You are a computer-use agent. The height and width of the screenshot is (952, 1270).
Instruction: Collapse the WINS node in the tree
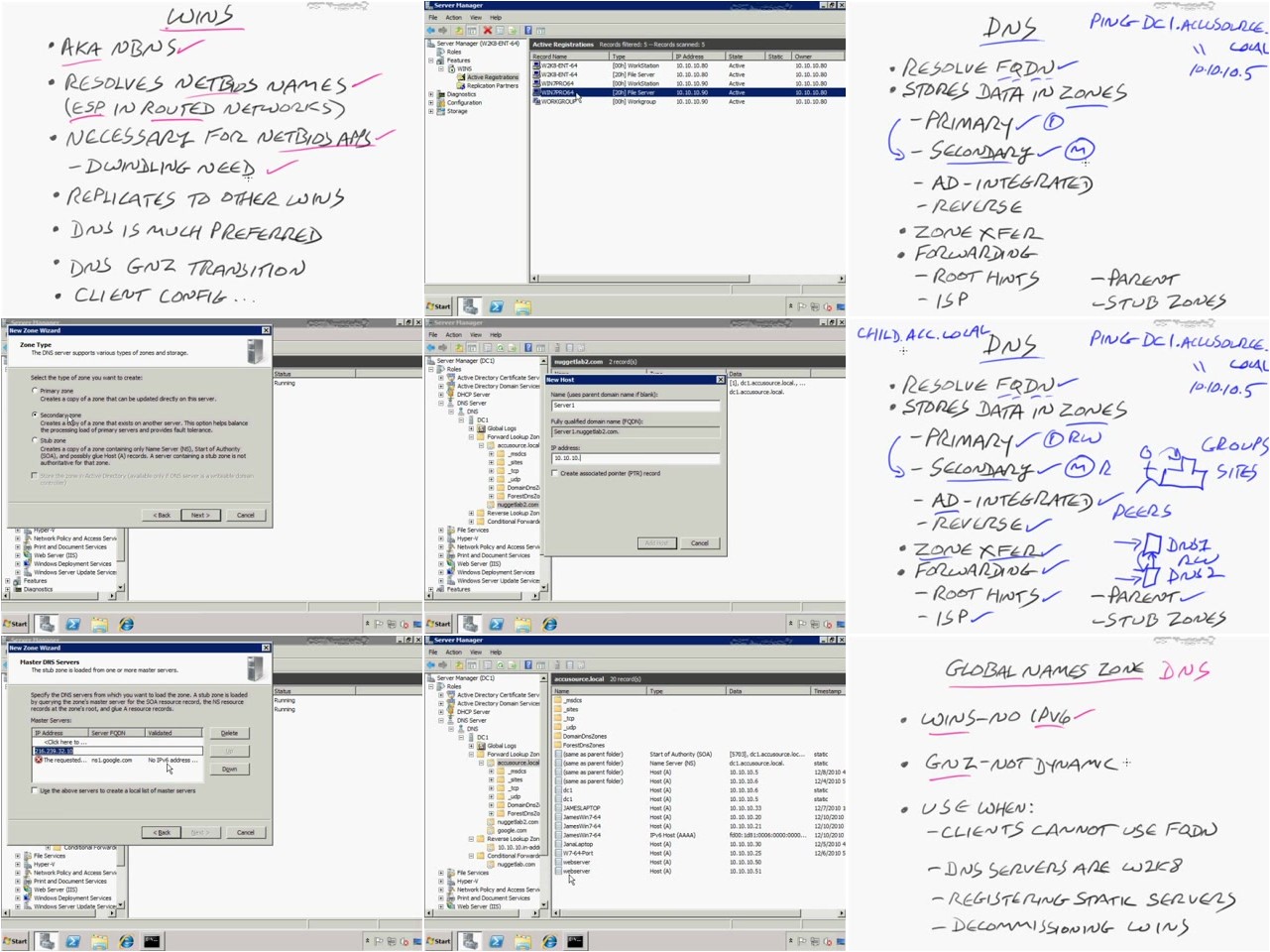(x=441, y=68)
